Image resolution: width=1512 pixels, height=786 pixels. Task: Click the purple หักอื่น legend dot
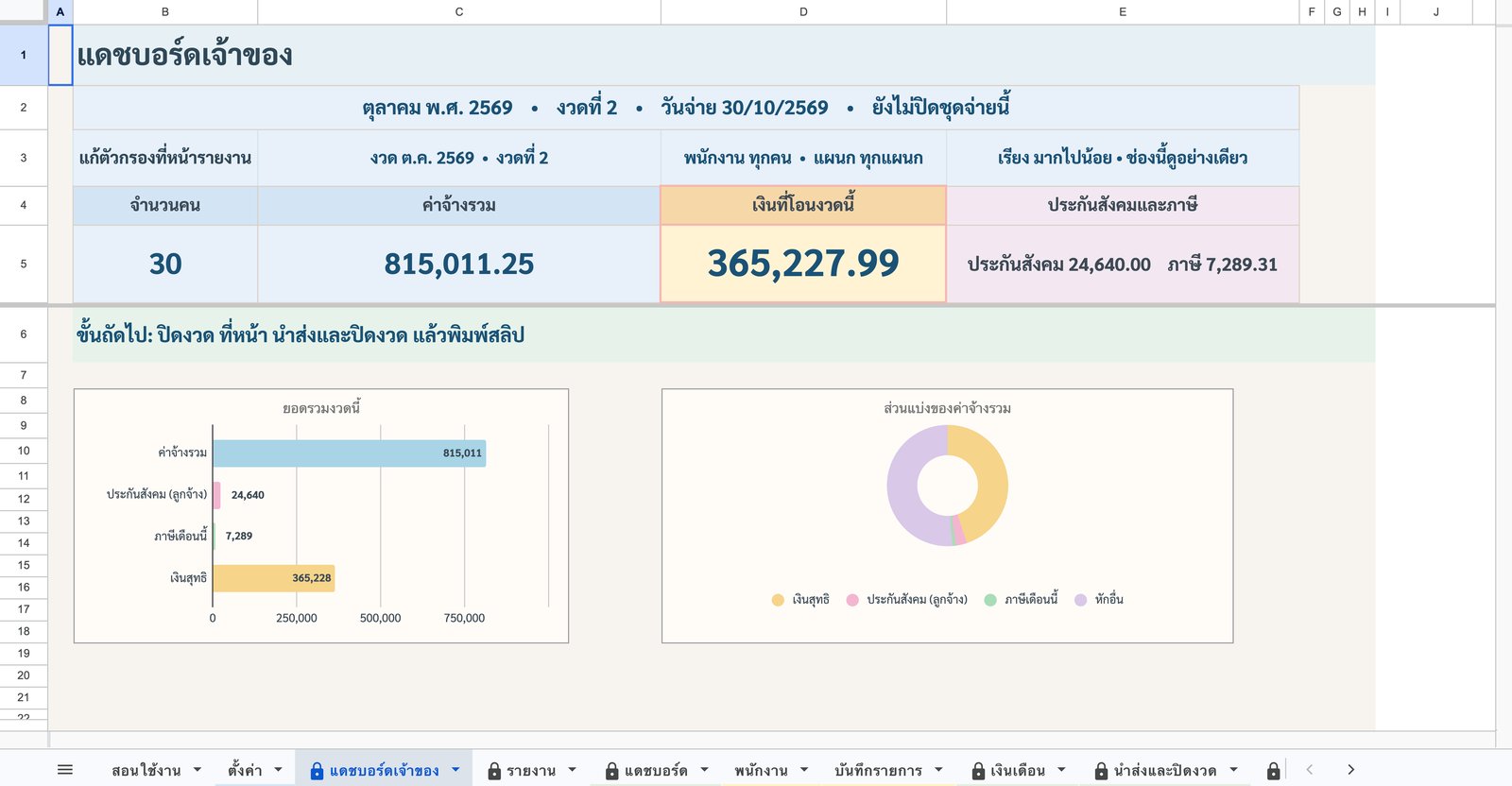1081,600
